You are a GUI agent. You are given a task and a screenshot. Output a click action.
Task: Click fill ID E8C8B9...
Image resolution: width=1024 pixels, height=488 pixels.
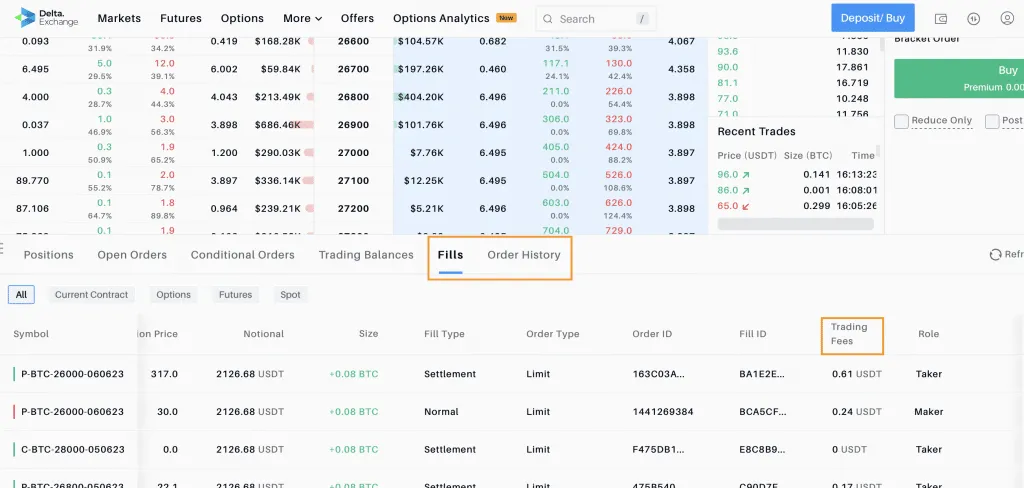(x=762, y=449)
